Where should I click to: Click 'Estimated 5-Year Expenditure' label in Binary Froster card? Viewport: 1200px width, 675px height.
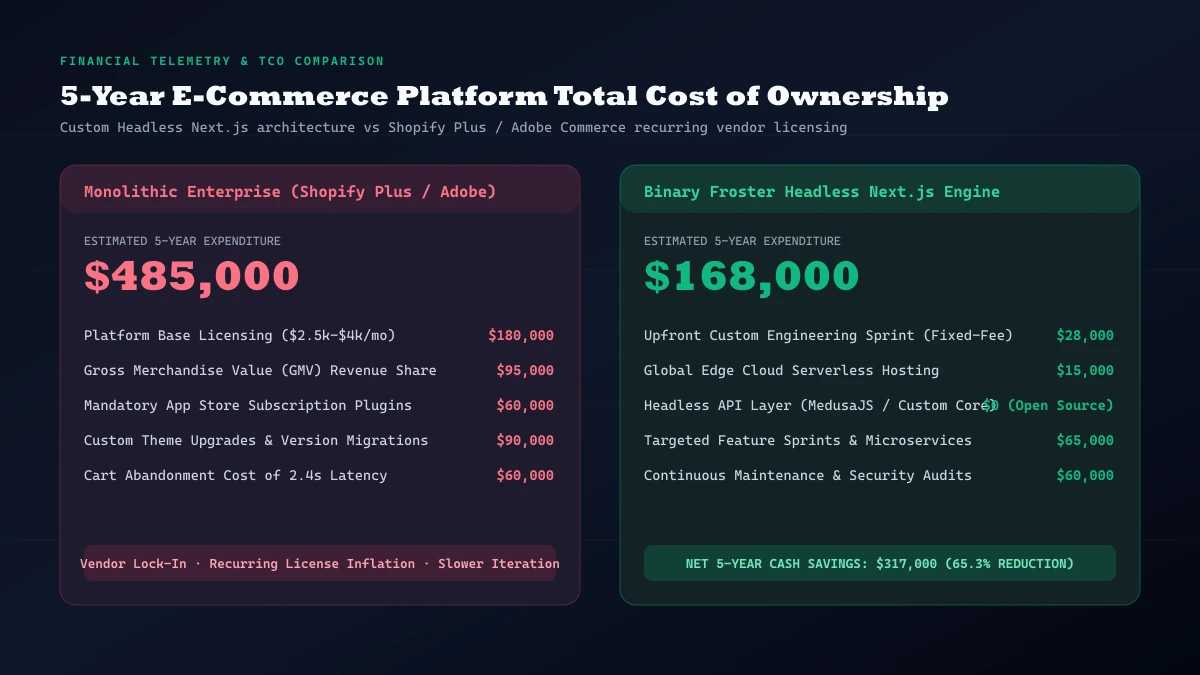point(742,241)
